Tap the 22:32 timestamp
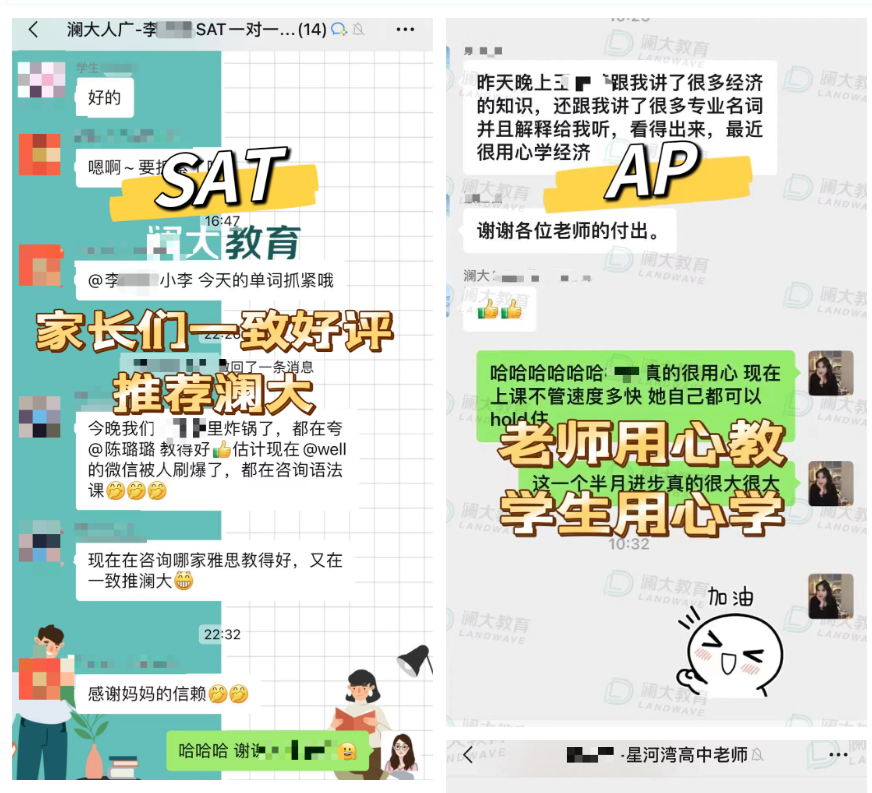Image resolution: width=872 pixels, height=793 pixels. pos(222,635)
